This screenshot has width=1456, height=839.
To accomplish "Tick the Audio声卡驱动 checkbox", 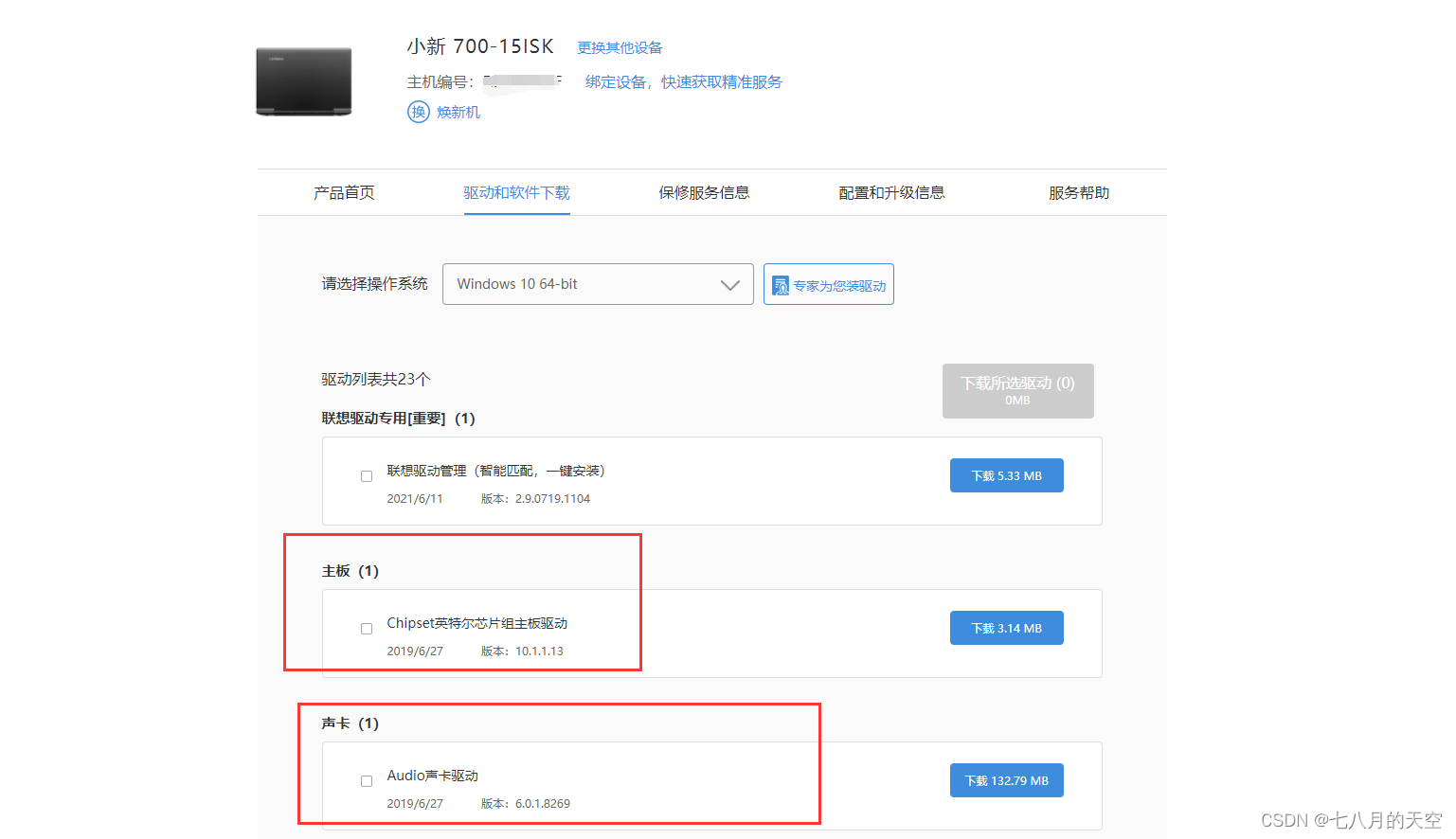I will tap(367, 781).
